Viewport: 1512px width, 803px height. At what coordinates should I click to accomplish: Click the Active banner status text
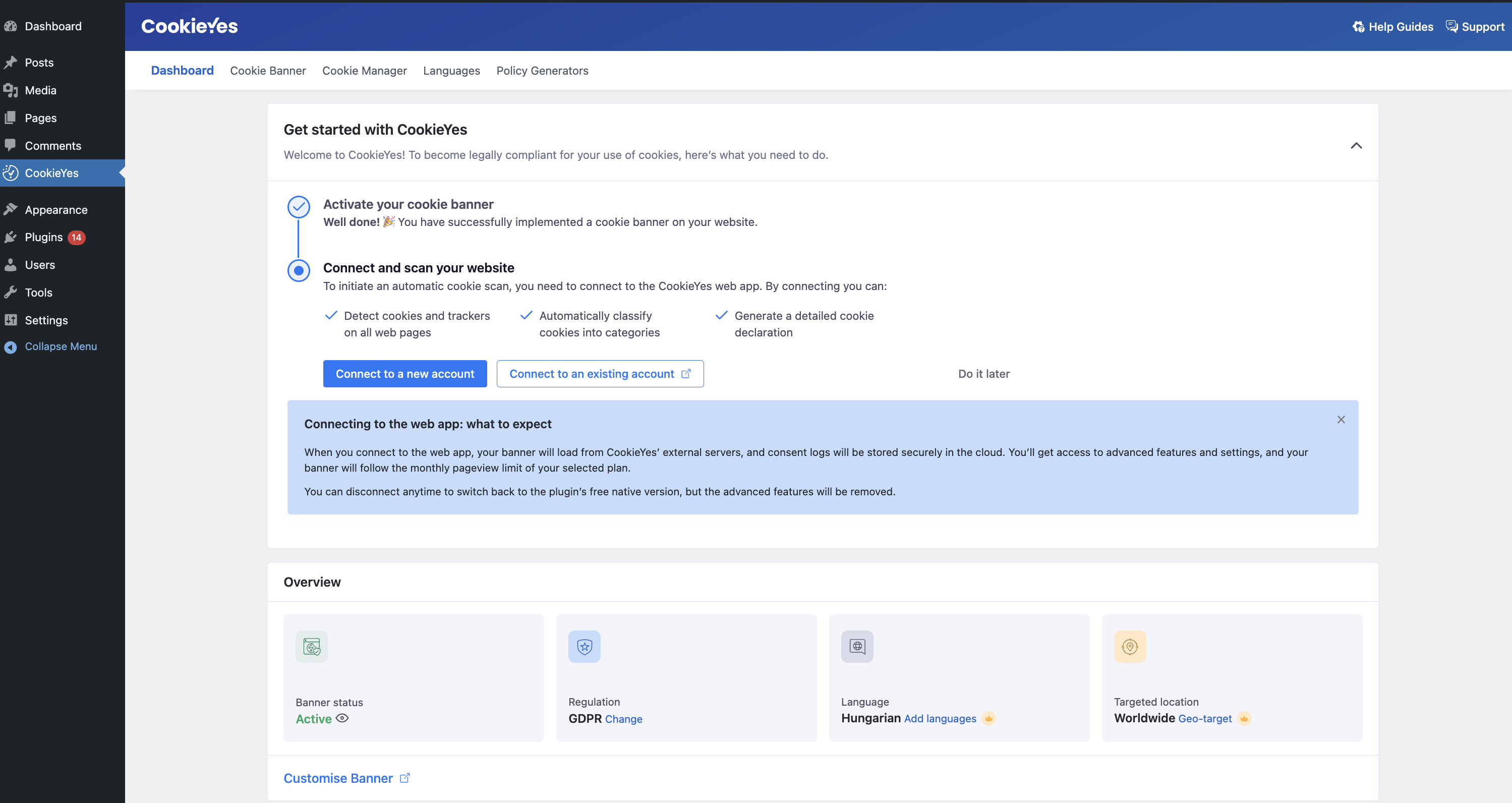pos(313,719)
